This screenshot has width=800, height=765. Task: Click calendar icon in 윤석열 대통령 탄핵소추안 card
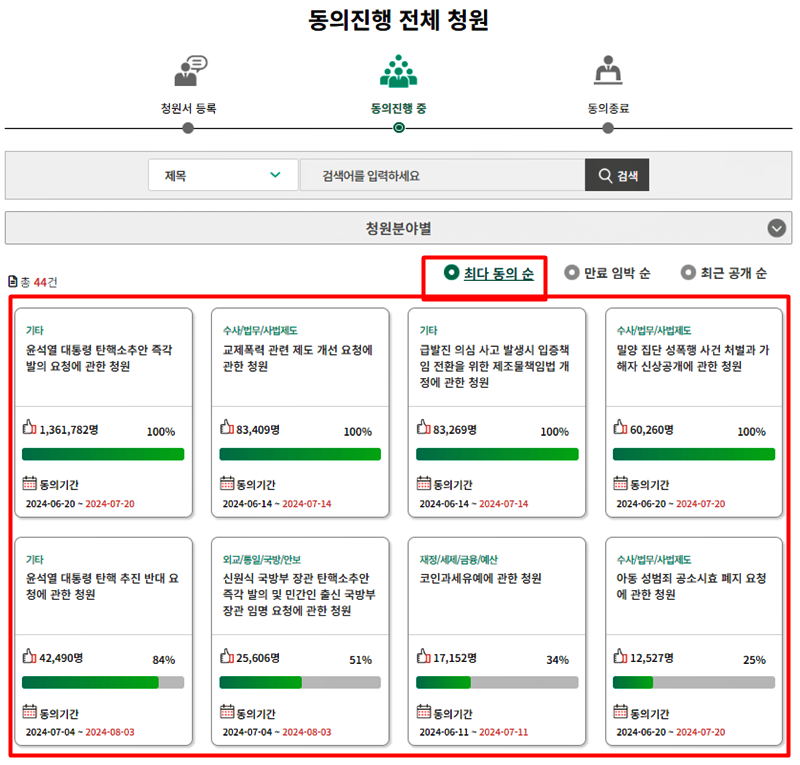point(30,483)
